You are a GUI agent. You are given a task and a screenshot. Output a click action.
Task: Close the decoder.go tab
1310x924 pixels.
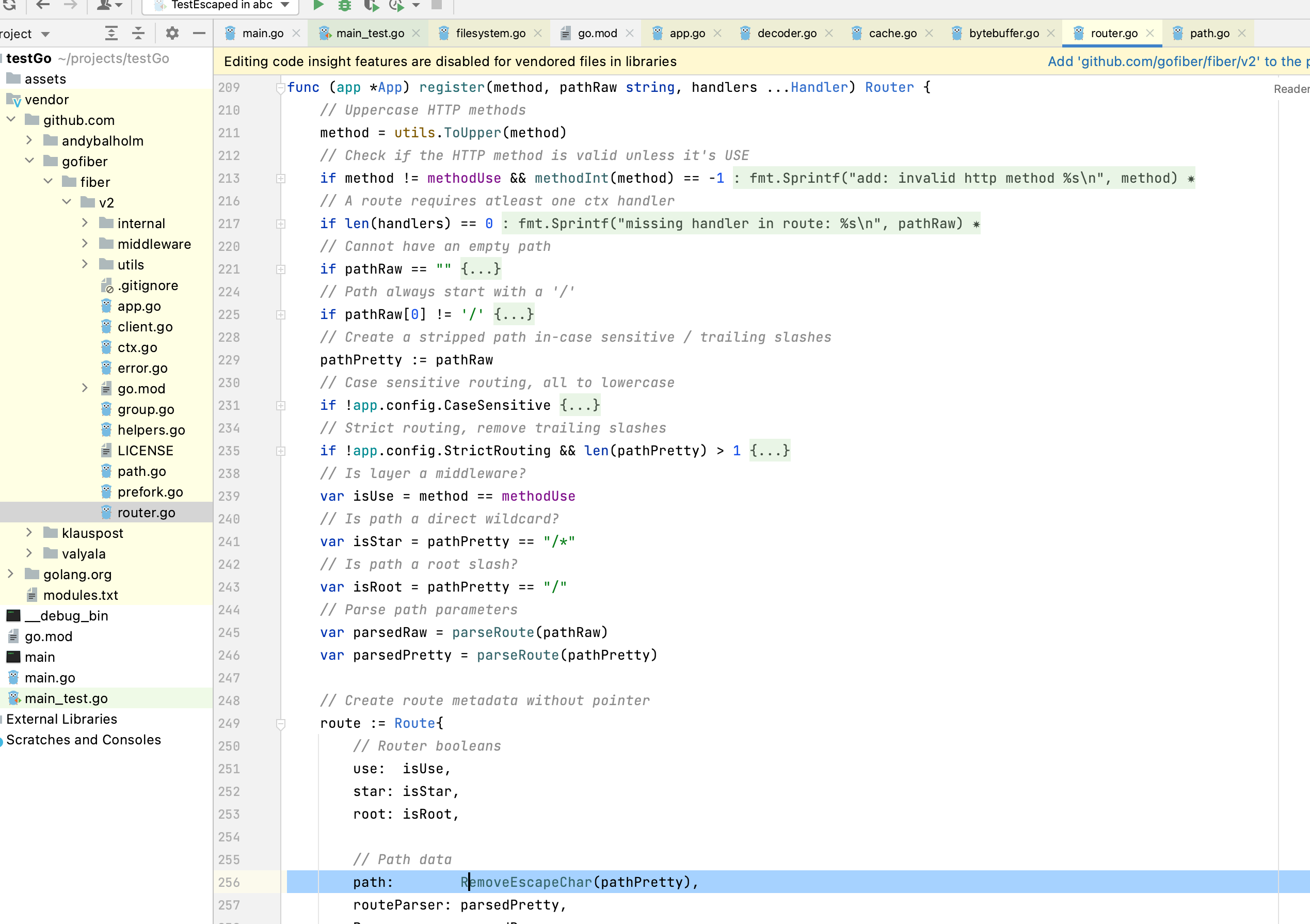coord(829,33)
